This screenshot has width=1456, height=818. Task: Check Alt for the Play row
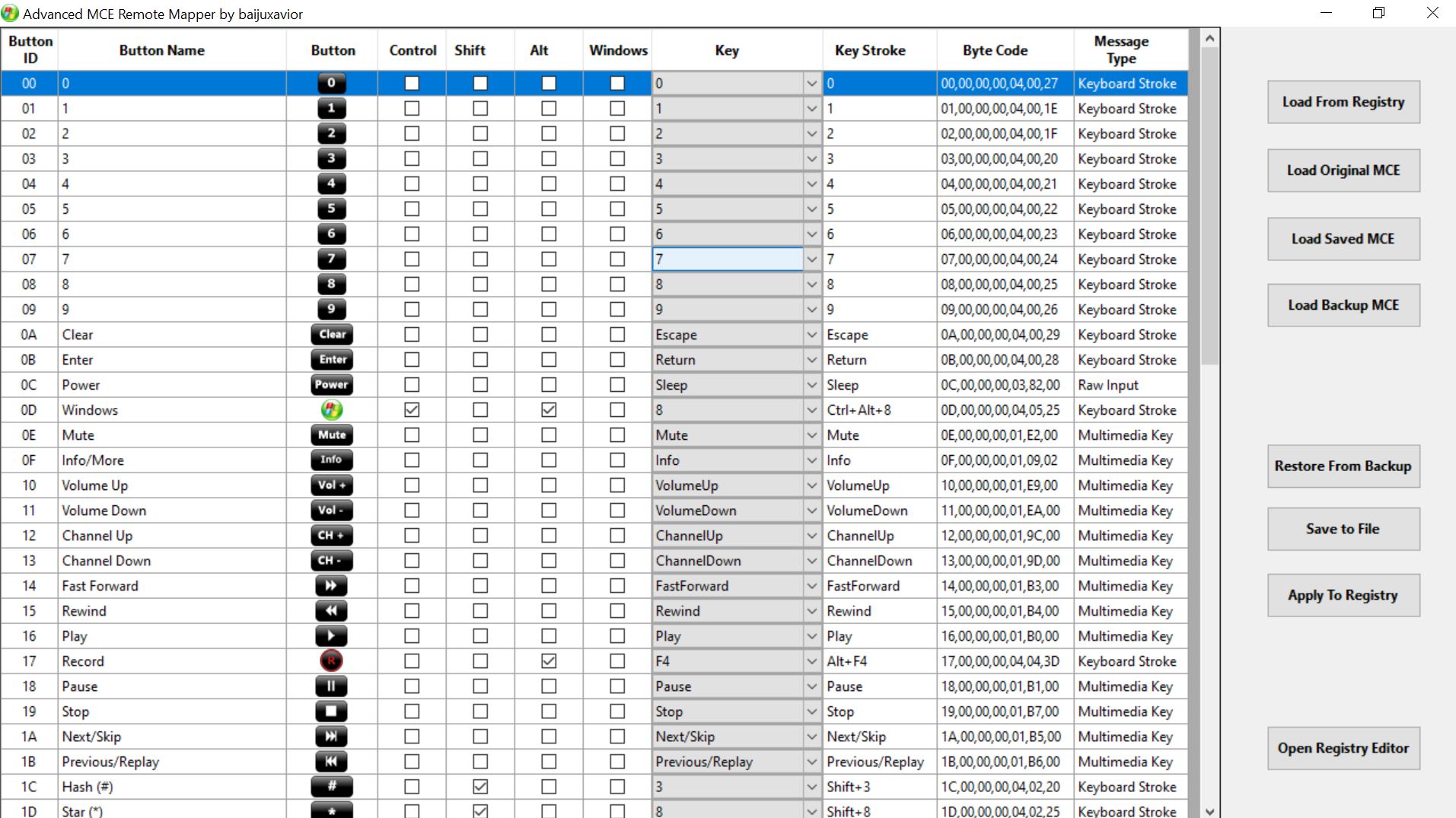tap(549, 635)
